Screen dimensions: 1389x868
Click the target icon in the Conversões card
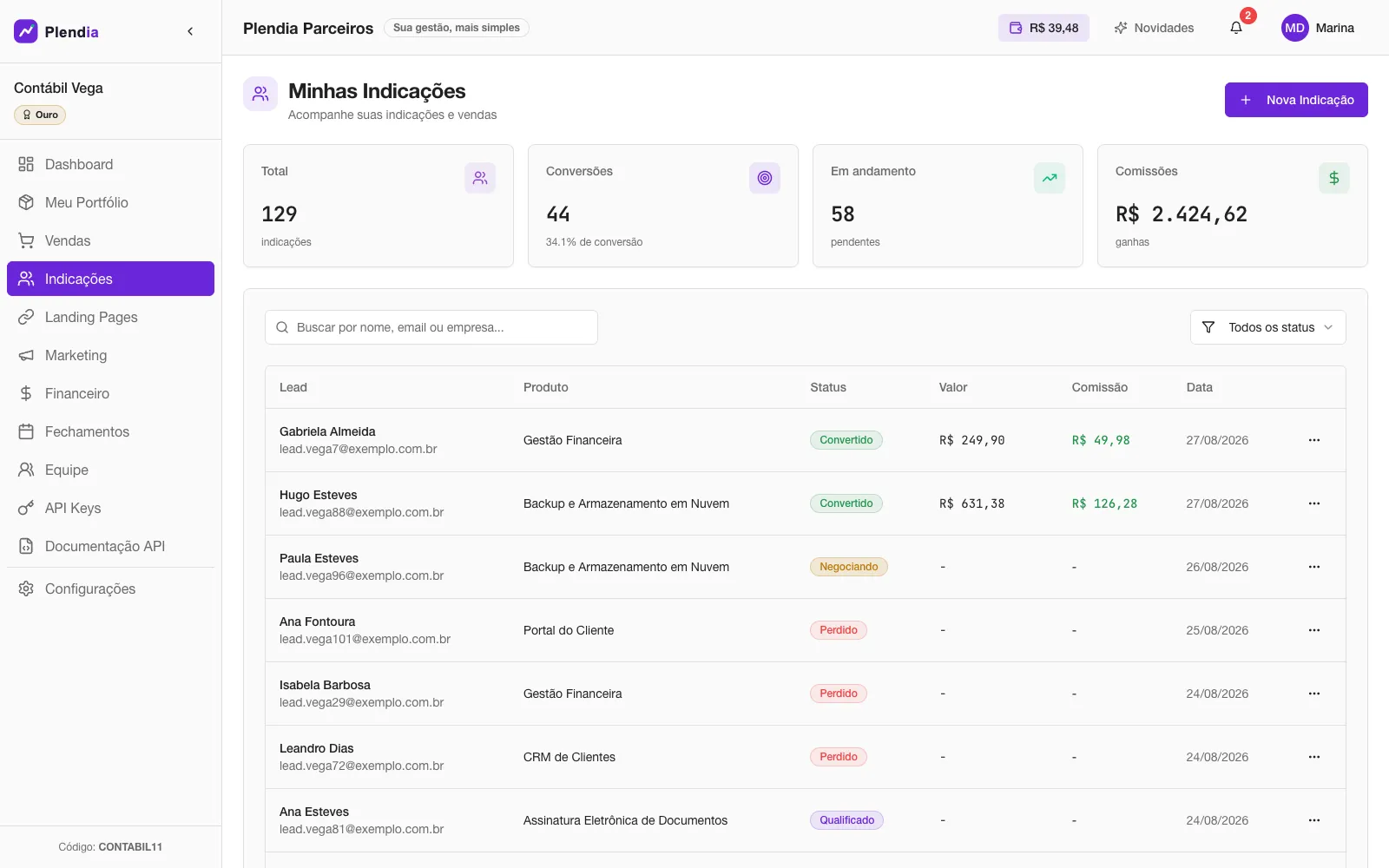point(765,178)
